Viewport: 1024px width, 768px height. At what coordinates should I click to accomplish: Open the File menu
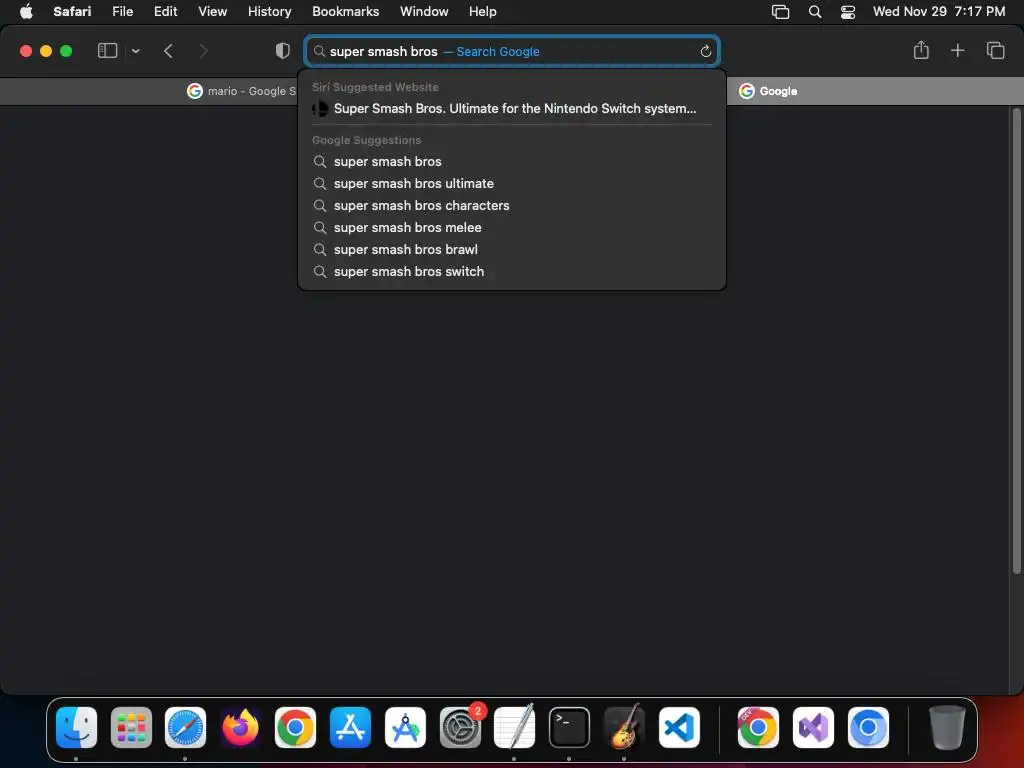tap(122, 11)
